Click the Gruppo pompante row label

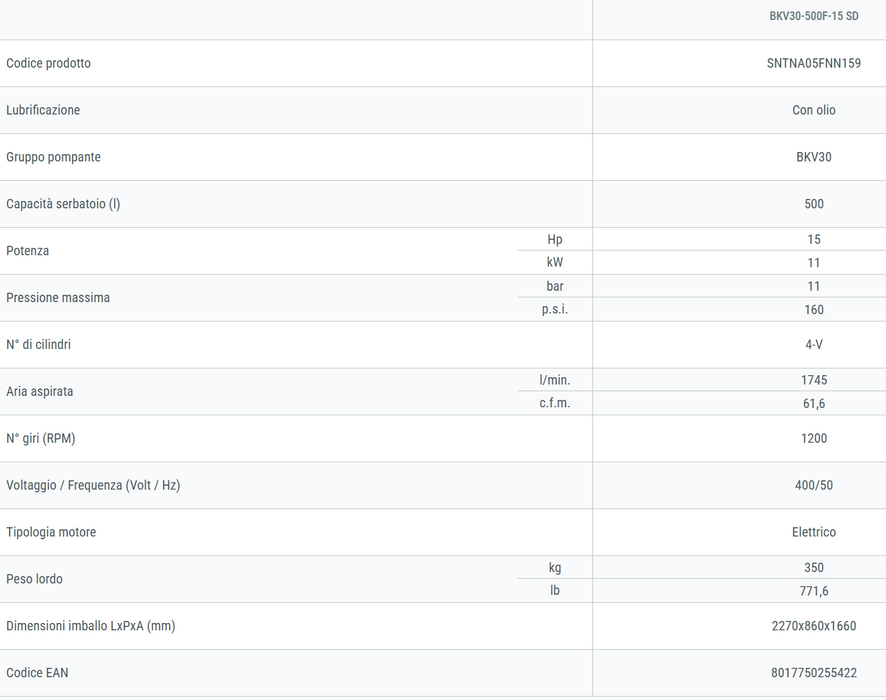click(x=54, y=157)
